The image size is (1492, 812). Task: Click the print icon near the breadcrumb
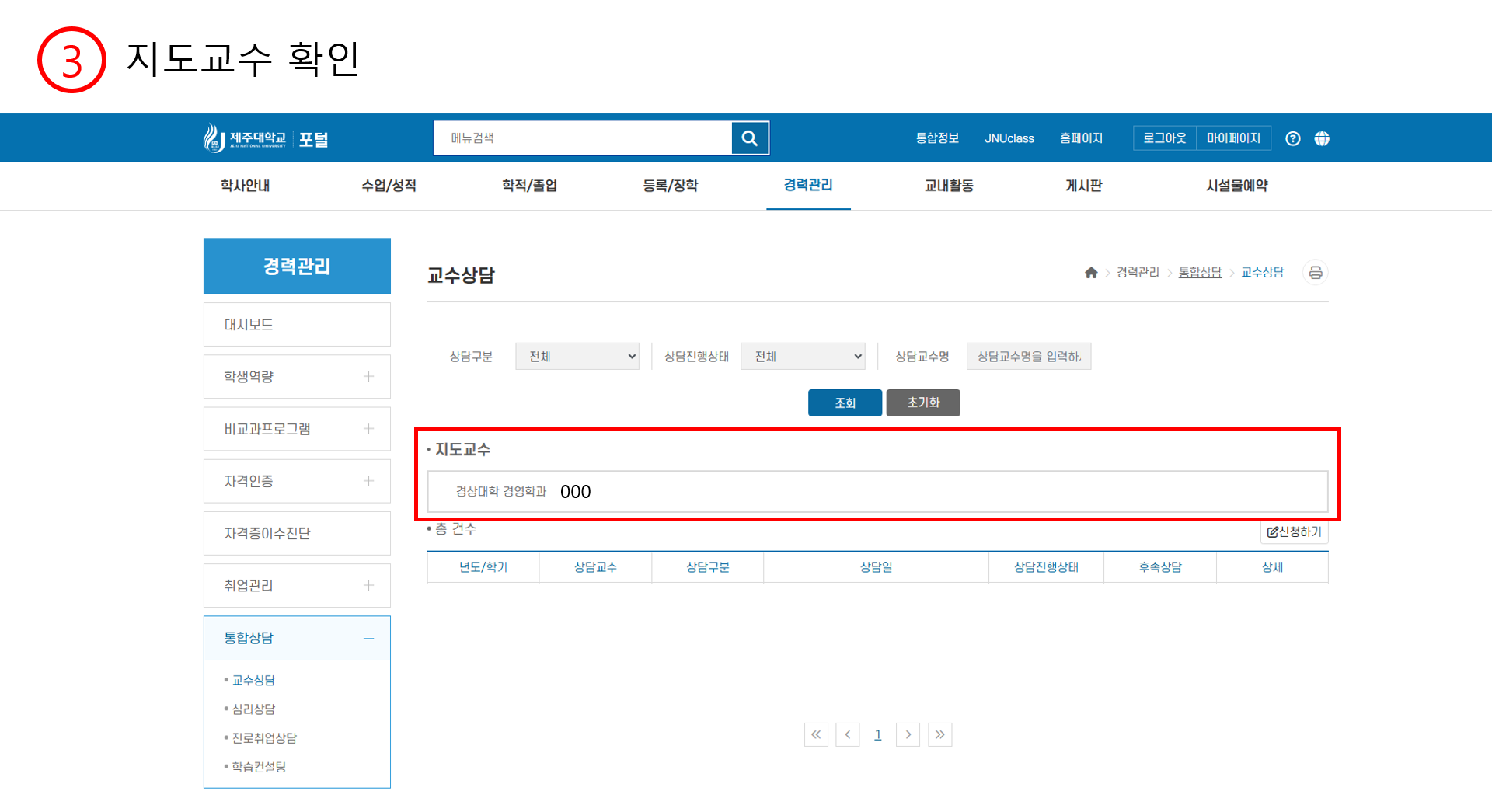pyautogui.click(x=1316, y=272)
